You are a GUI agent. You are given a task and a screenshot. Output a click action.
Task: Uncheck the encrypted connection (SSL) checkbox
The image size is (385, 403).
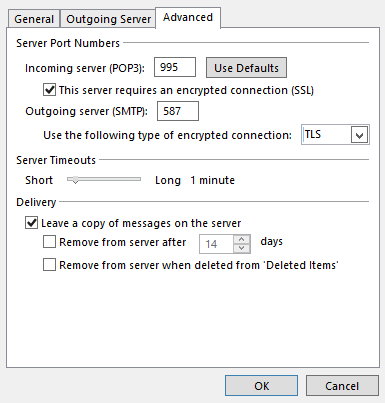click(x=49, y=90)
